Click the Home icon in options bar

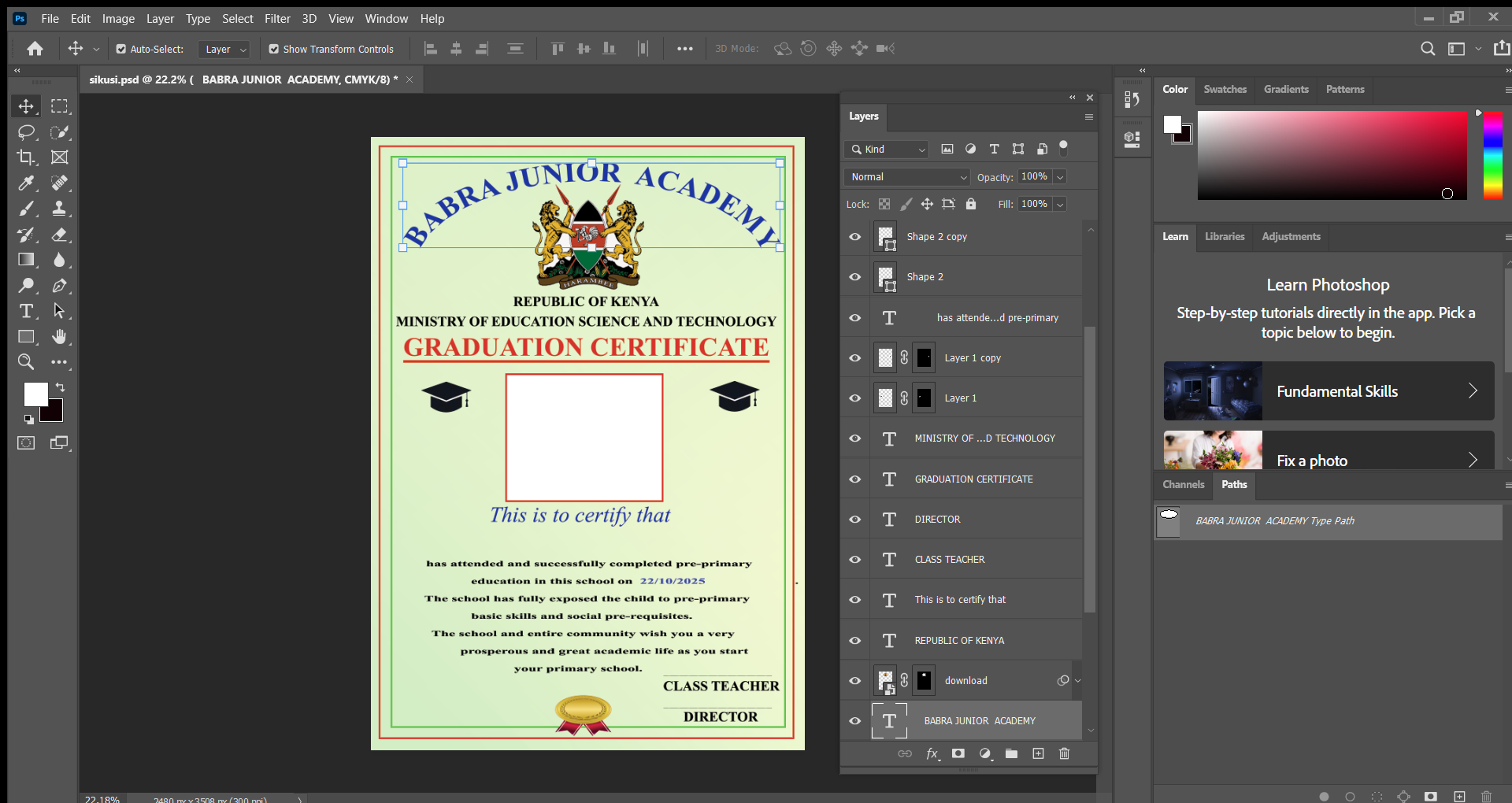pos(35,49)
